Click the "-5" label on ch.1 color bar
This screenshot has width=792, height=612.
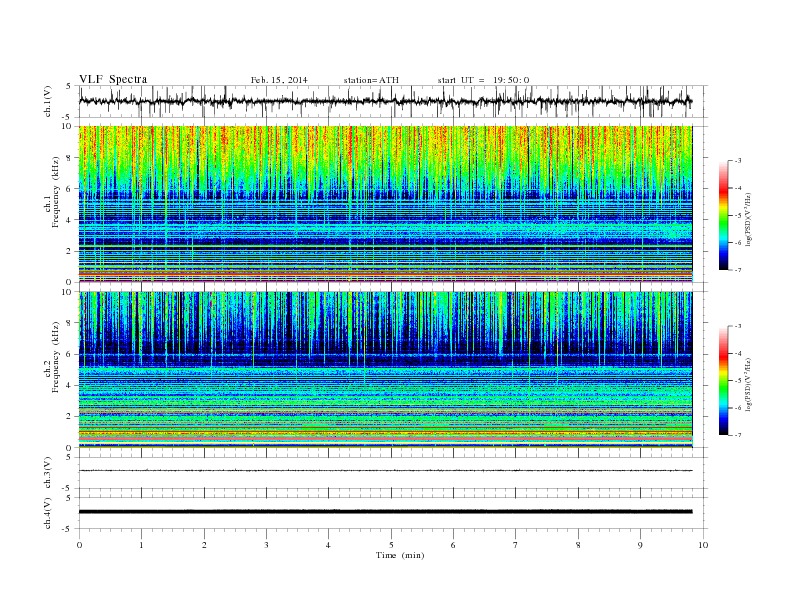[738, 216]
